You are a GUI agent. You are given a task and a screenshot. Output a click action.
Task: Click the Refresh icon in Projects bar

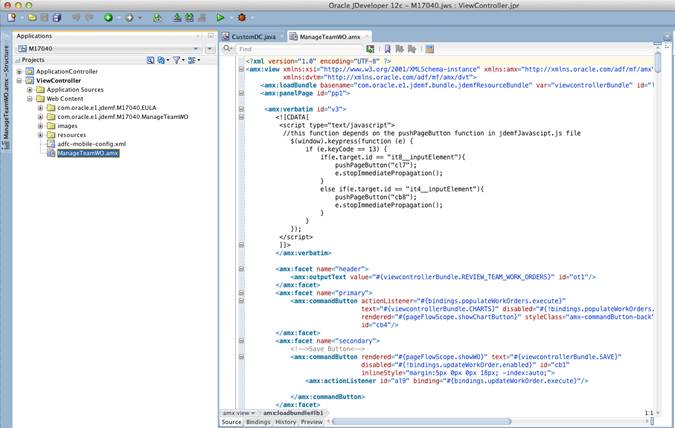pos(161,60)
